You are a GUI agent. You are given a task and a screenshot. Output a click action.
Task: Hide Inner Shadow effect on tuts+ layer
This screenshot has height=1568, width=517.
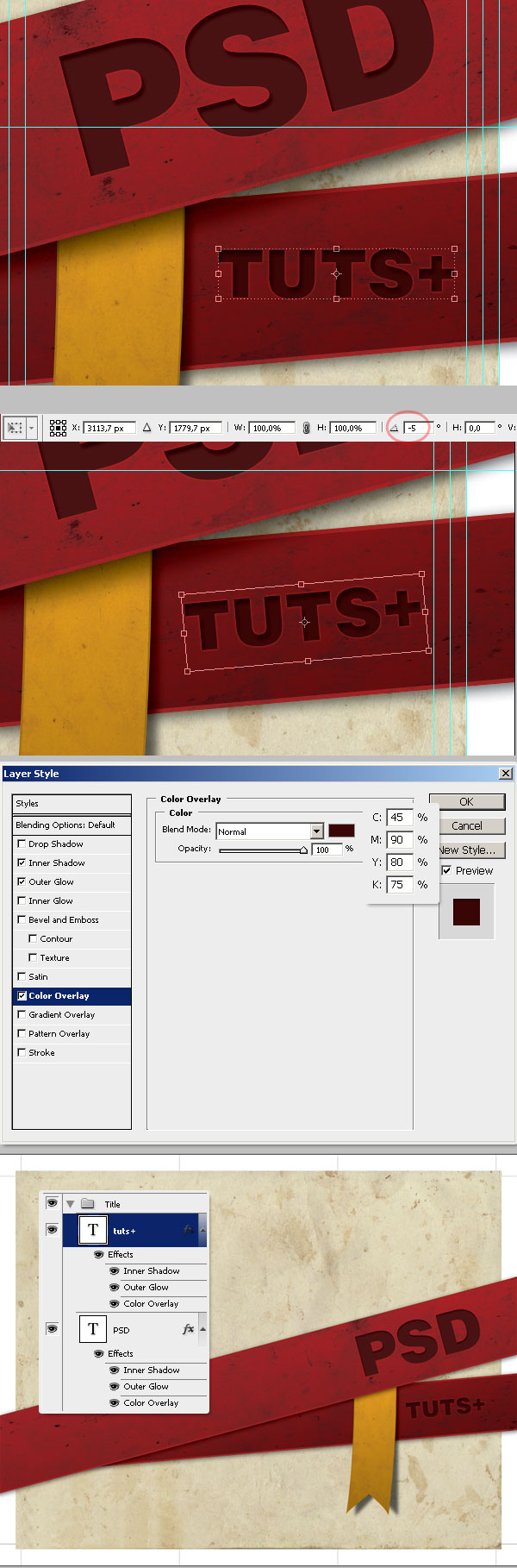point(115,1270)
